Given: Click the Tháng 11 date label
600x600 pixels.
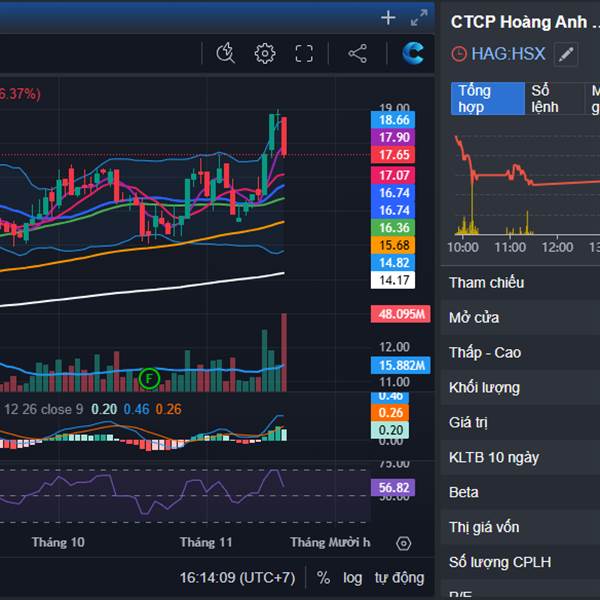Looking at the screenshot, I should 206,542.
